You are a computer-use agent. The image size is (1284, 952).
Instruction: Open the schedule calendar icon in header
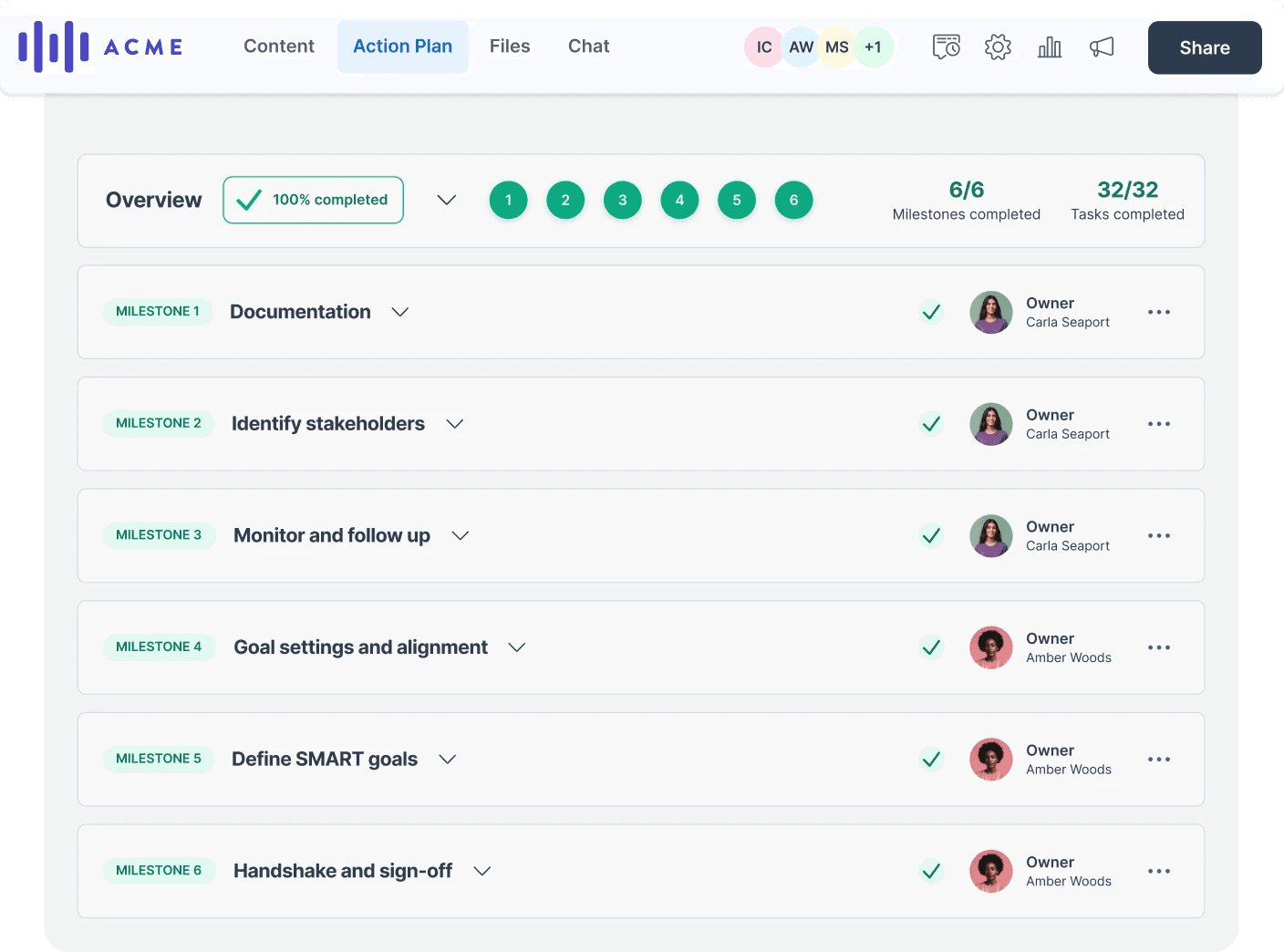click(946, 47)
